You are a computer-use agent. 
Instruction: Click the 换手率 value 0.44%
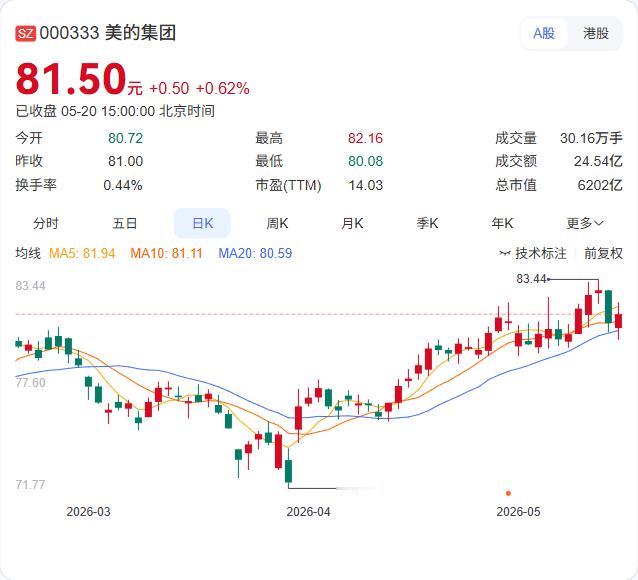tap(123, 186)
